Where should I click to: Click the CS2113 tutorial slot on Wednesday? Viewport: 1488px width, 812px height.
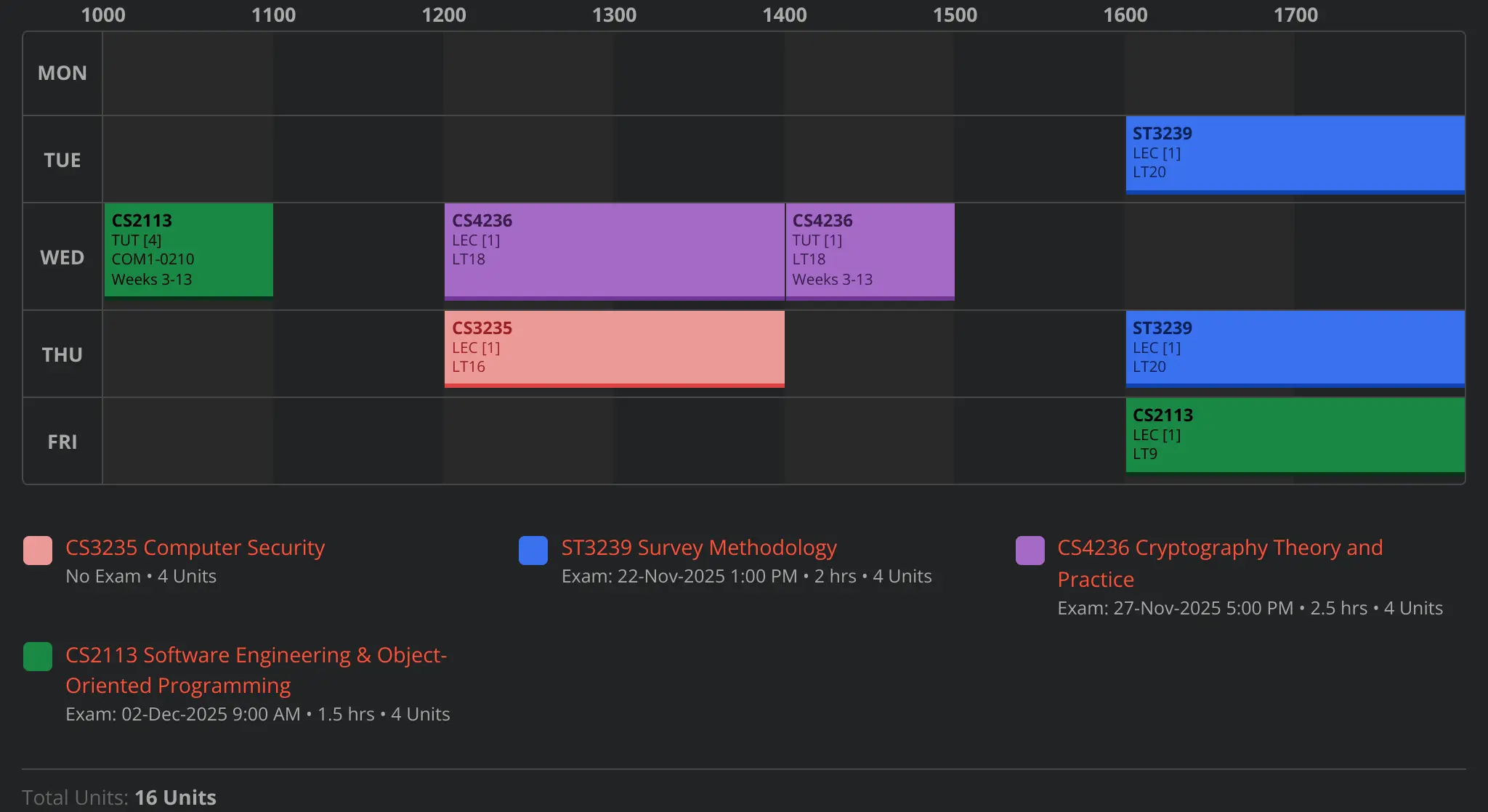tap(188, 249)
